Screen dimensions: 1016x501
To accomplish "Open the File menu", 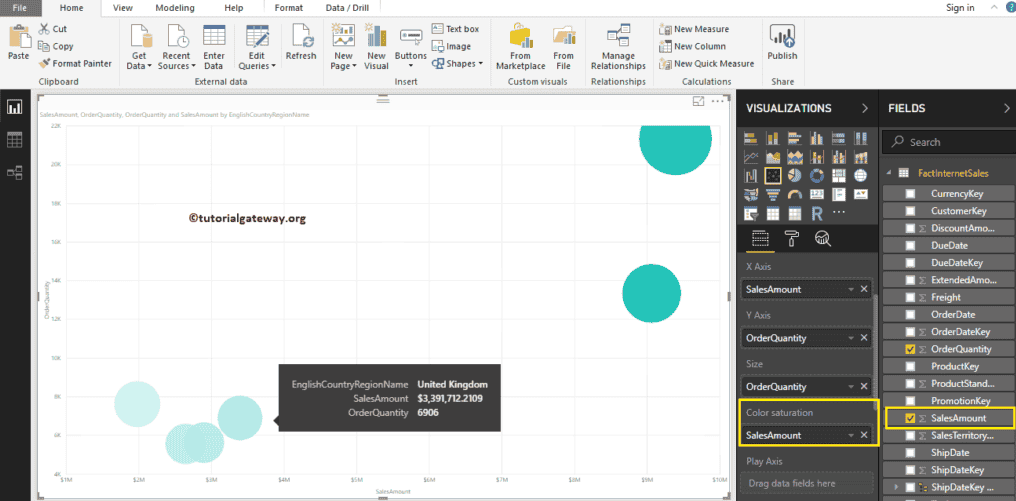I will pyautogui.click(x=20, y=7).
